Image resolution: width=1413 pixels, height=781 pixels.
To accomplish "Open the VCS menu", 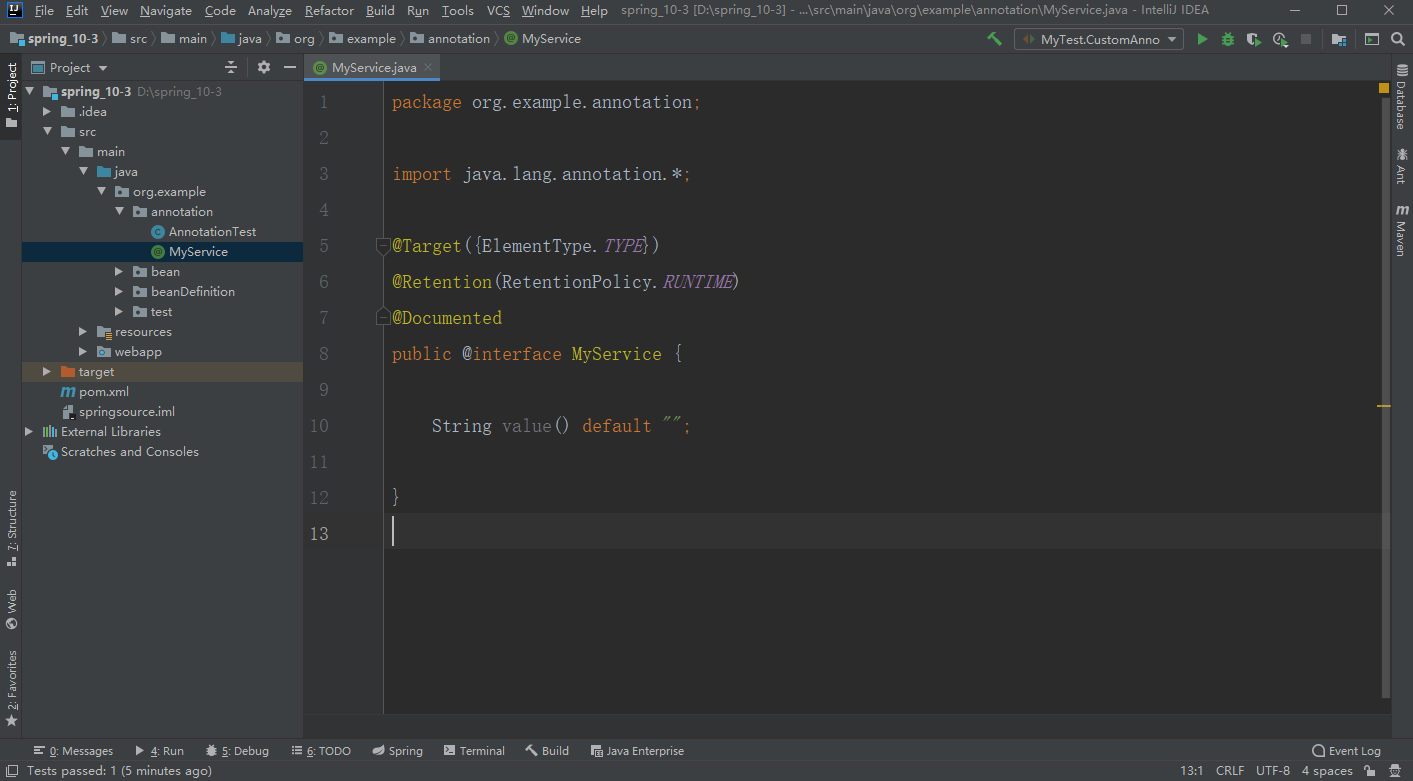I will click(498, 11).
